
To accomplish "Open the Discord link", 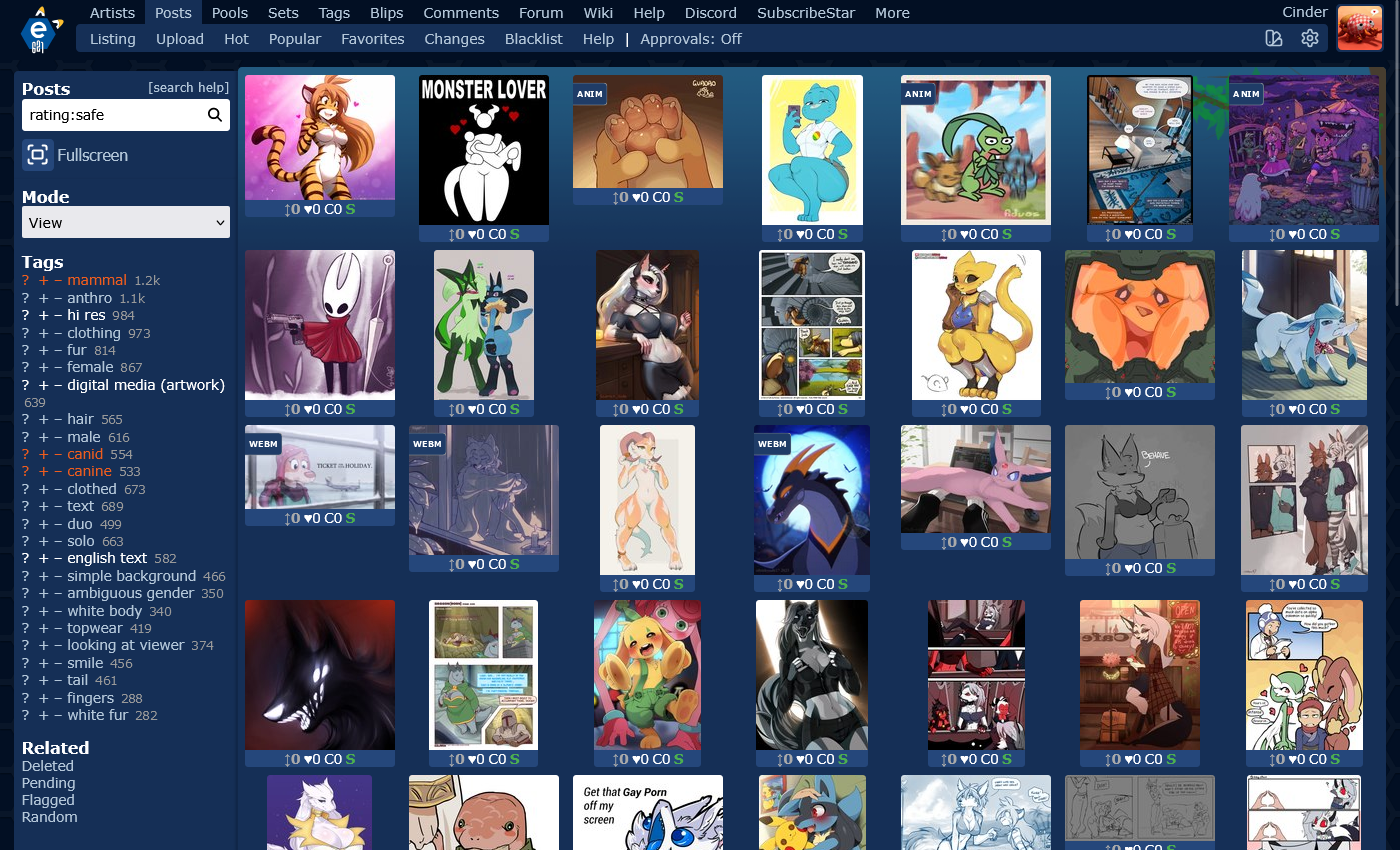I will coord(711,13).
